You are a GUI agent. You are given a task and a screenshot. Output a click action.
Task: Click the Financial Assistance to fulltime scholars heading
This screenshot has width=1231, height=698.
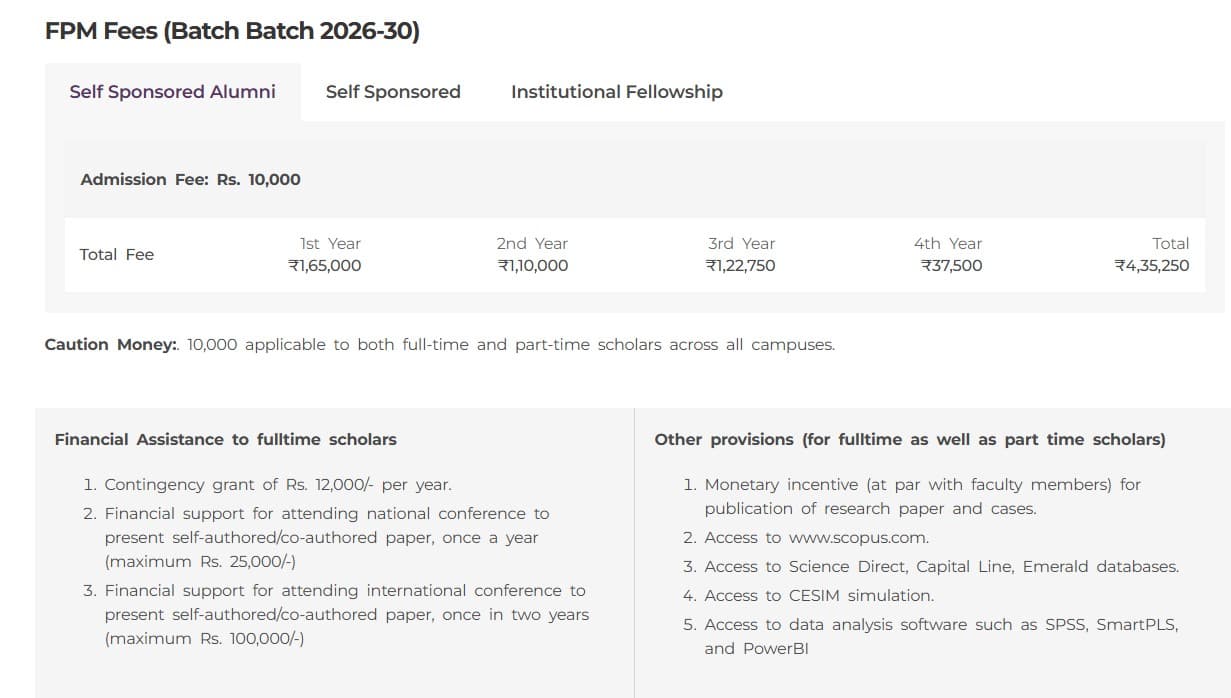[225, 440]
